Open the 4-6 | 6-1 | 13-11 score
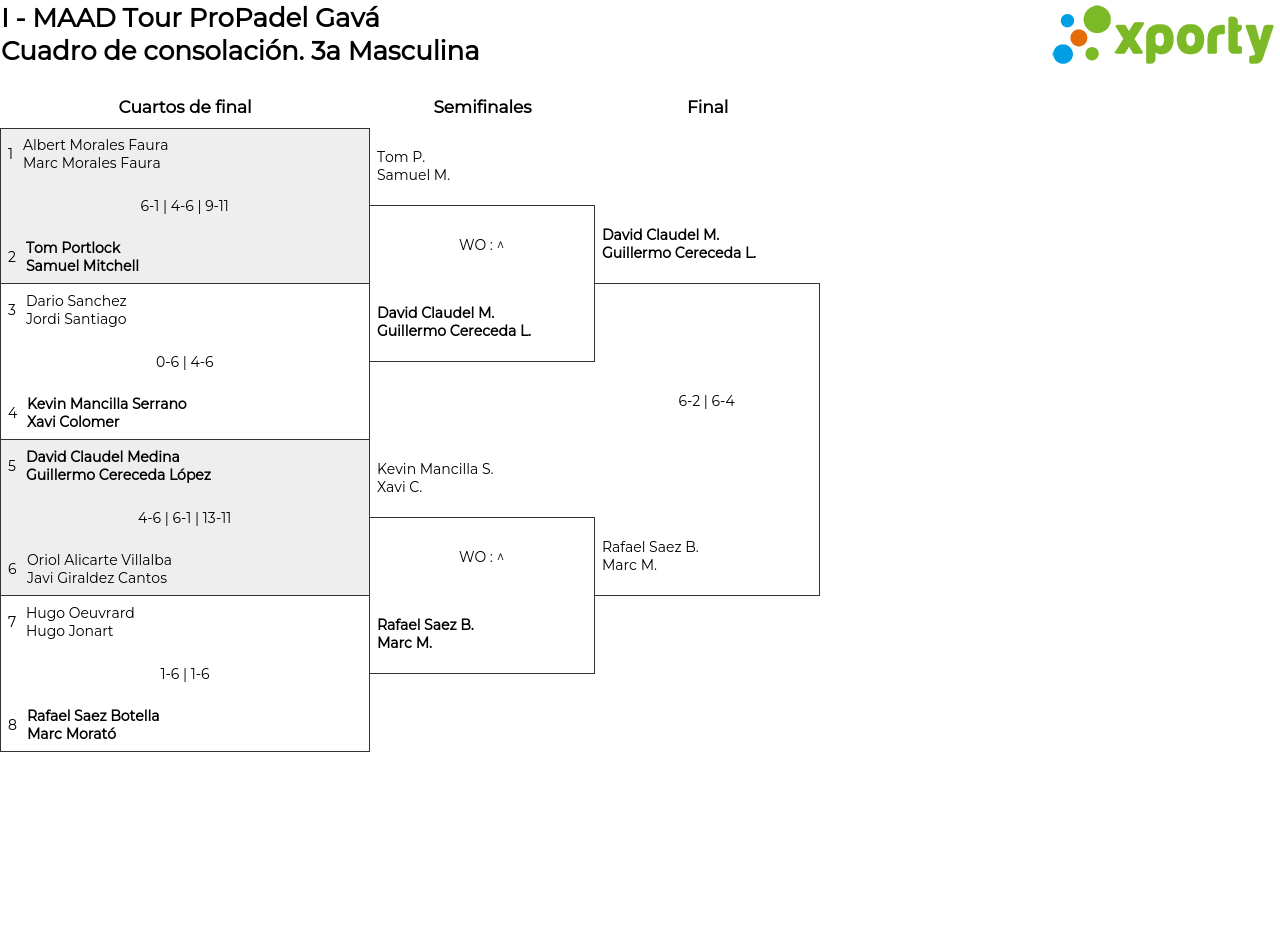Viewport: 1280px width, 949px height. pos(184,518)
